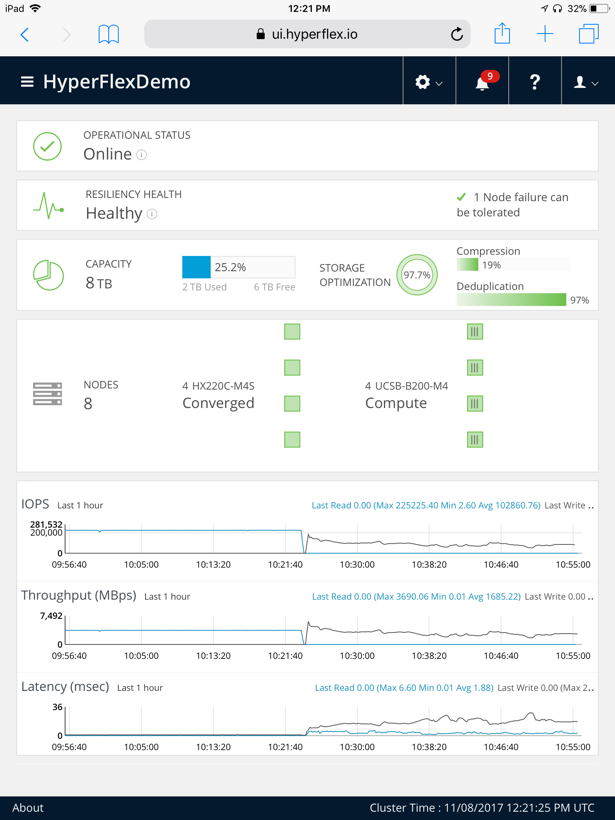Image resolution: width=615 pixels, height=820 pixels.
Task: Click the blue 25.2% capacity bar
Action: (x=197, y=267)
